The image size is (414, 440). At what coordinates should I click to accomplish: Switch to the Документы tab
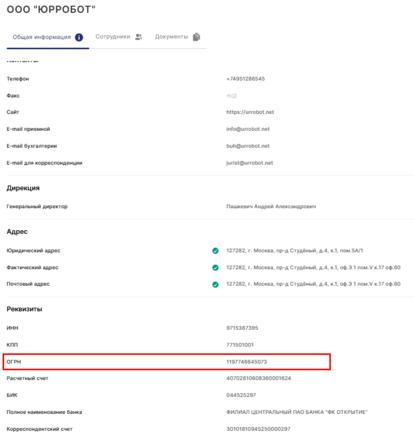click(x=177, y=37)
